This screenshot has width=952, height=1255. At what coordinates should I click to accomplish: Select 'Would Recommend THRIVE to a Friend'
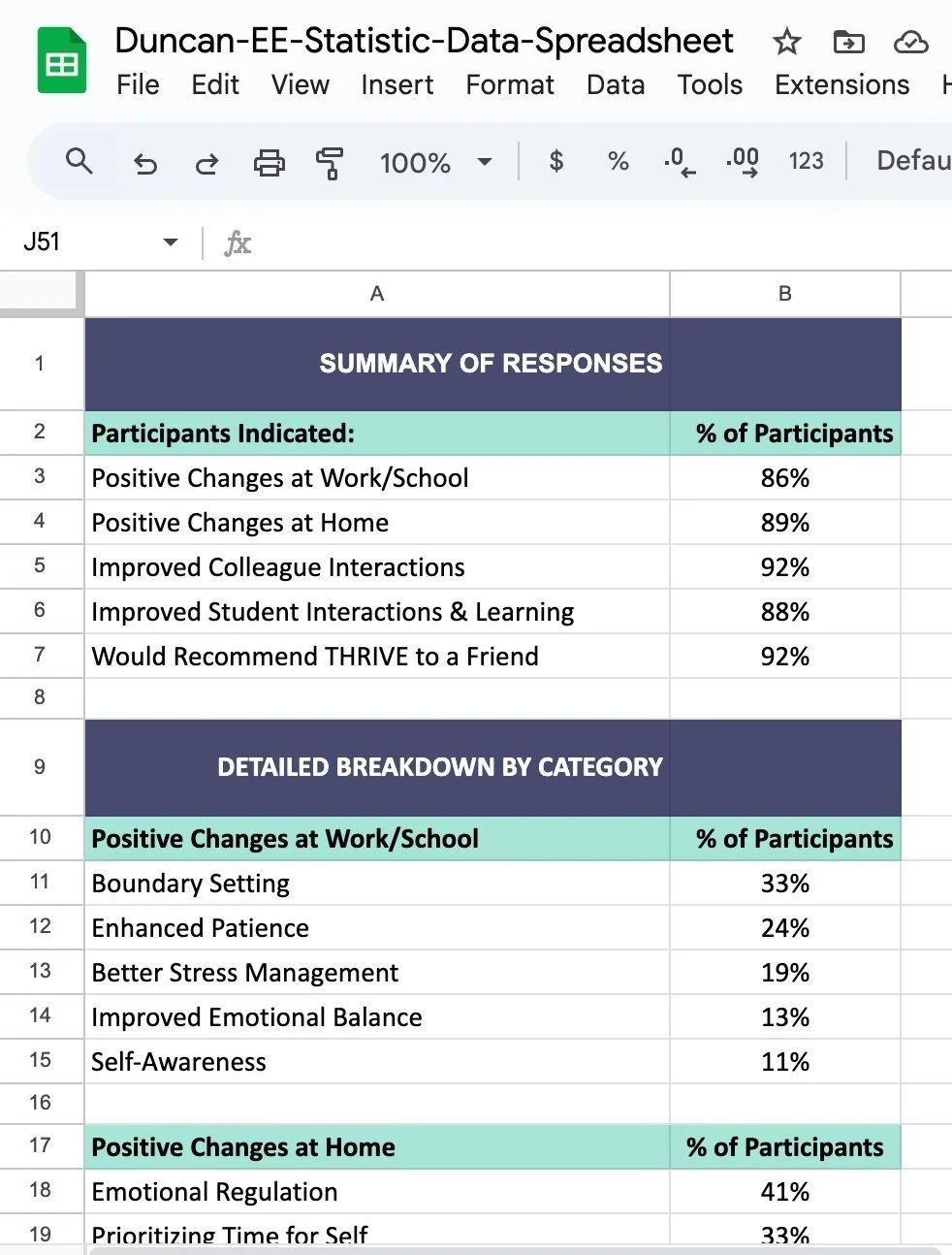(377, 657)
